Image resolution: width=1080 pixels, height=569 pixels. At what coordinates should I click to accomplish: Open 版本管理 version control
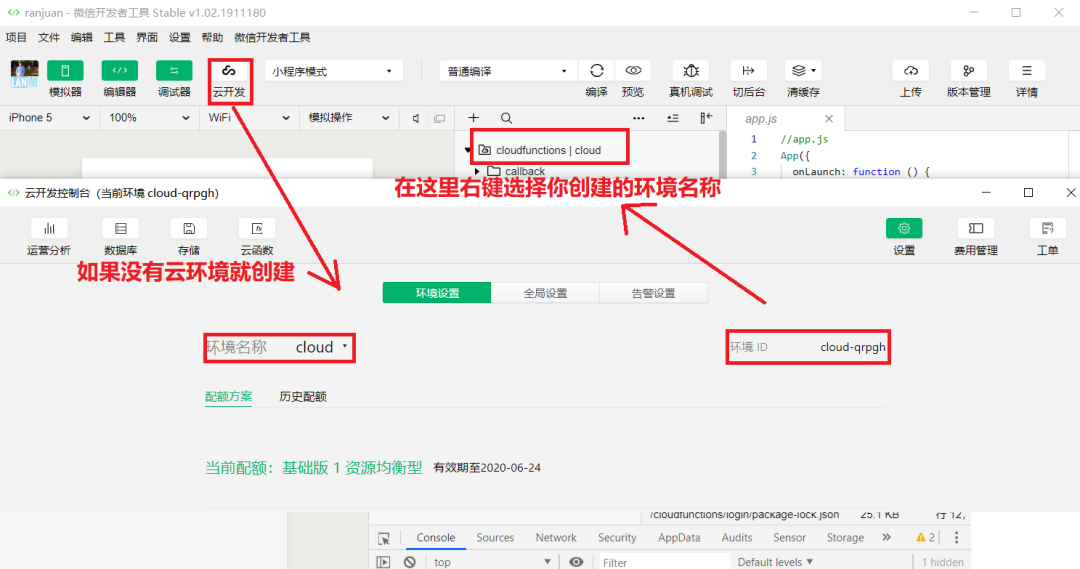[x=968, y=71]
